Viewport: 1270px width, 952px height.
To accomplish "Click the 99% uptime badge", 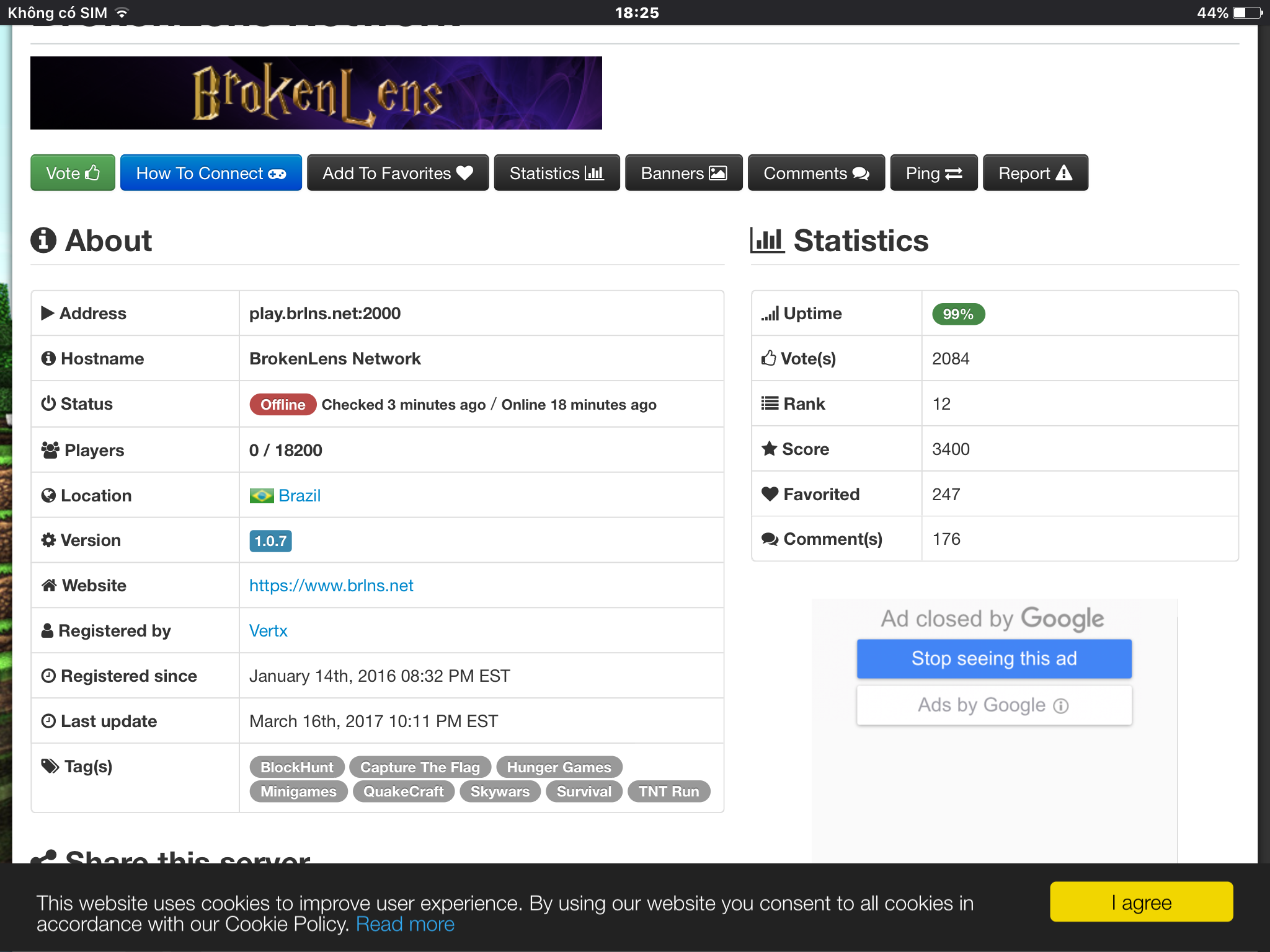I will 958,314.
